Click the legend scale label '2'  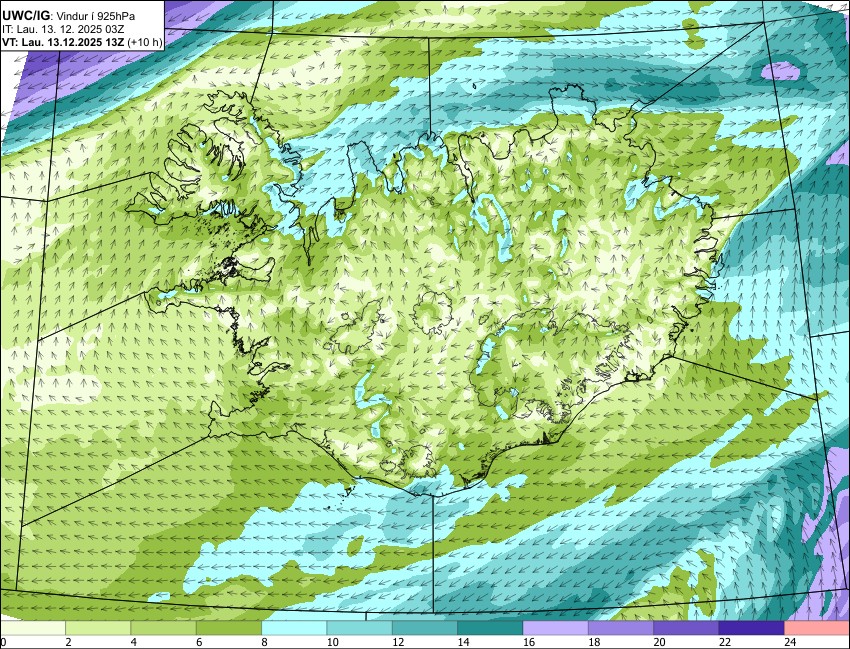coord(68,642)
